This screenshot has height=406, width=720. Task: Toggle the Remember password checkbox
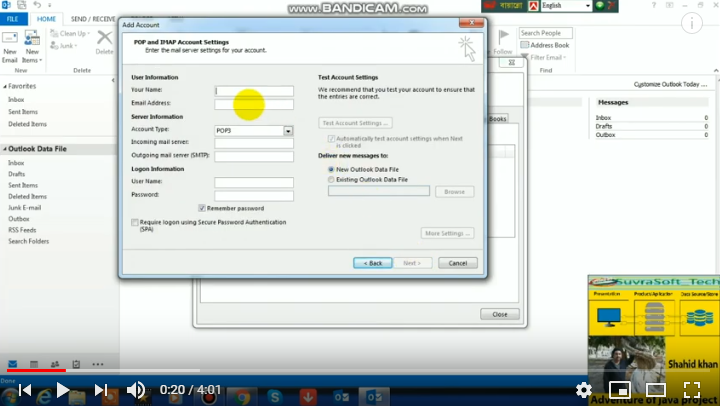pos(202,208)
